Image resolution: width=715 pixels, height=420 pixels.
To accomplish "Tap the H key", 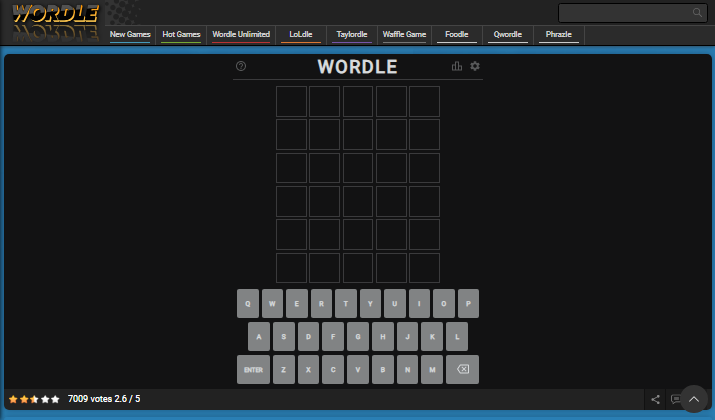I will 383,337.
